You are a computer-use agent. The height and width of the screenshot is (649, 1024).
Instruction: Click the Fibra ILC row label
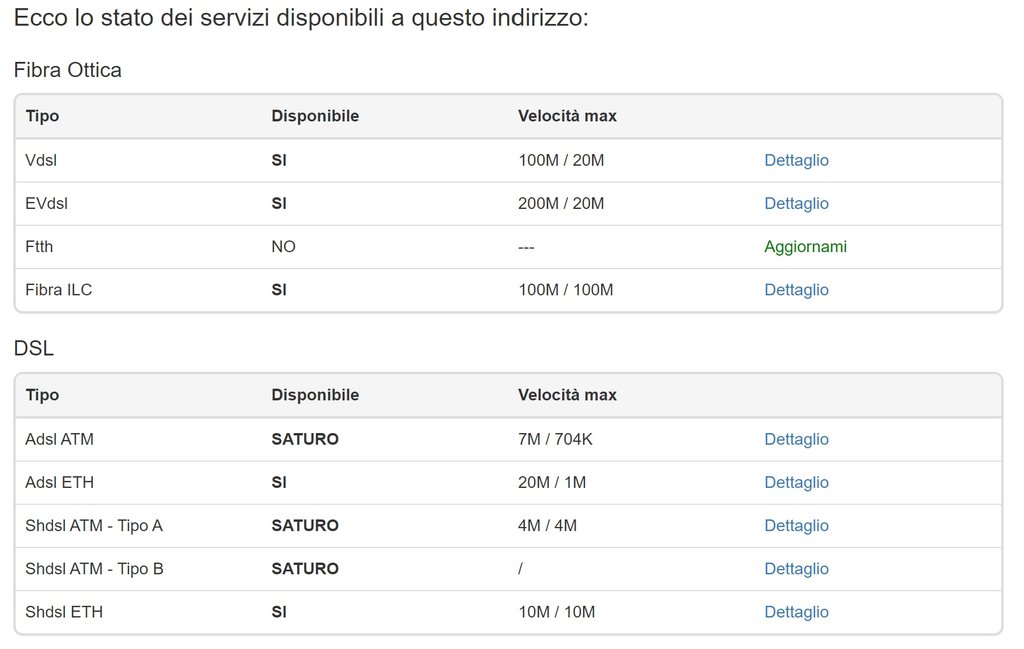coord(59,290)
